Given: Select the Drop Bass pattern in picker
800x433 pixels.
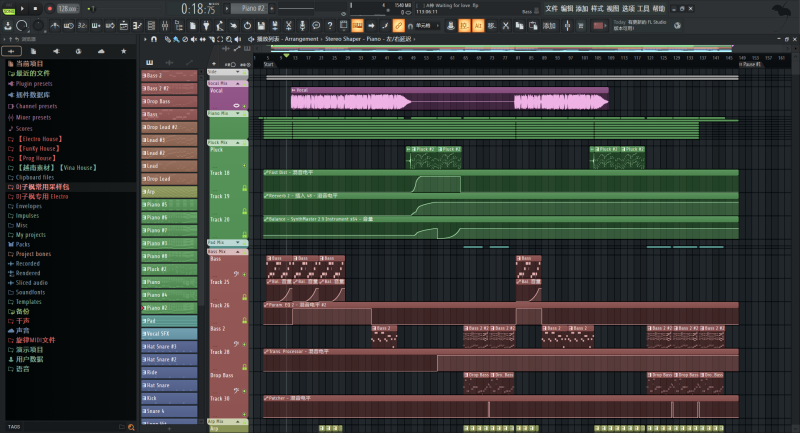Looking at the screenshot, I should (x=169, y=101).
